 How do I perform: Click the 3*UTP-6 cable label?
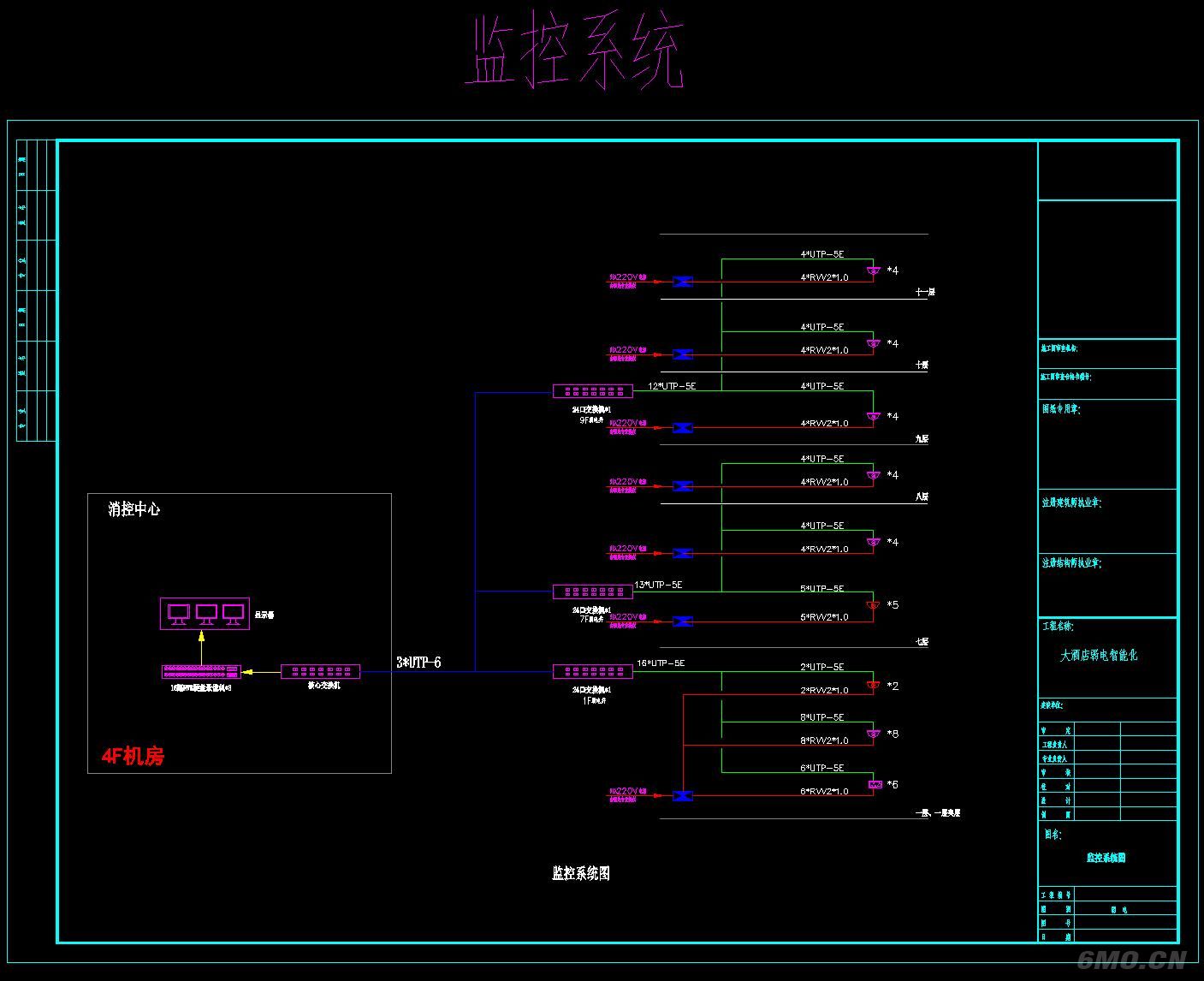(418, 663)
